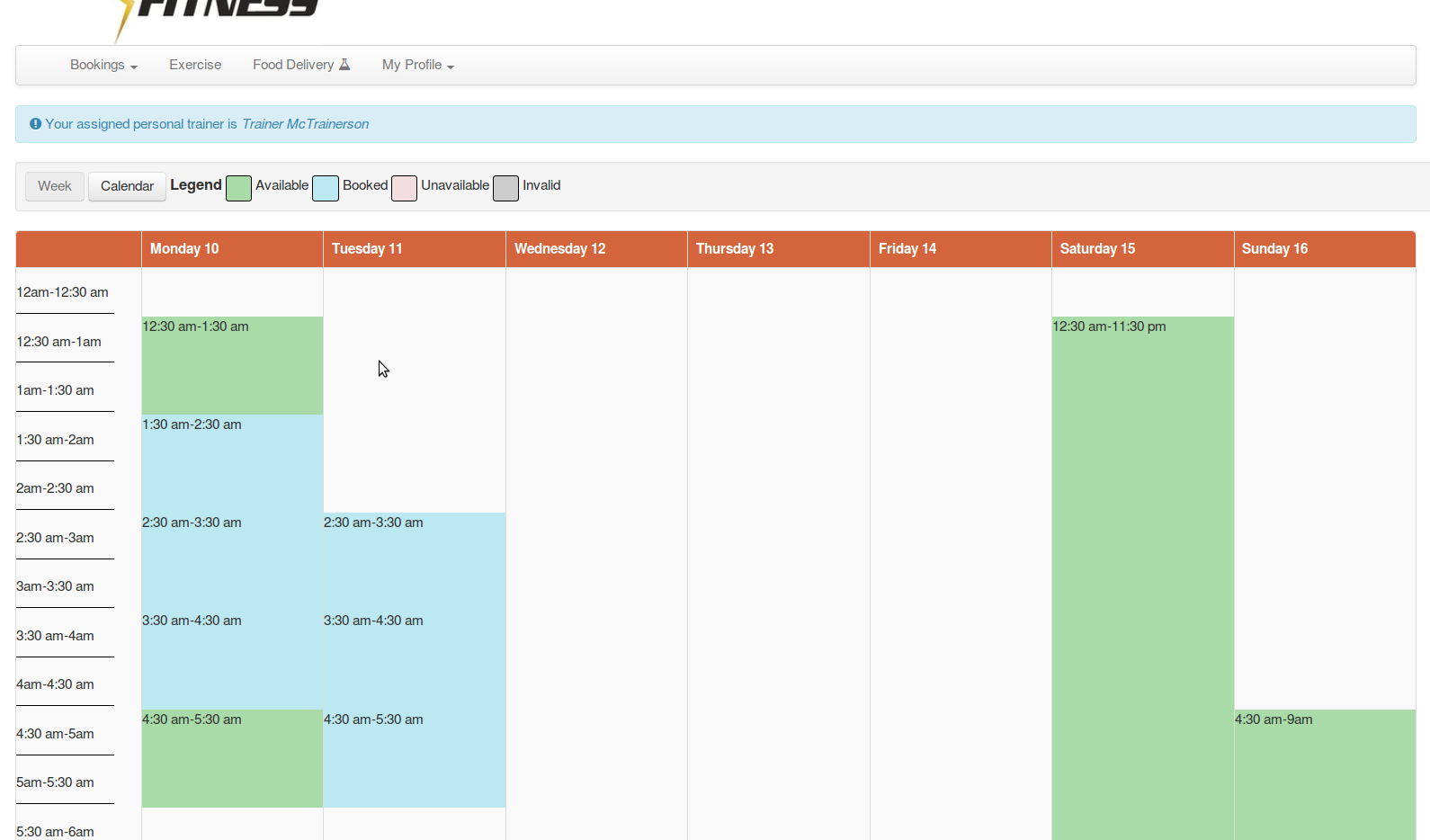Click the info icon in trainer alert
1430x840 pixels.
click(x=35, y=124)
